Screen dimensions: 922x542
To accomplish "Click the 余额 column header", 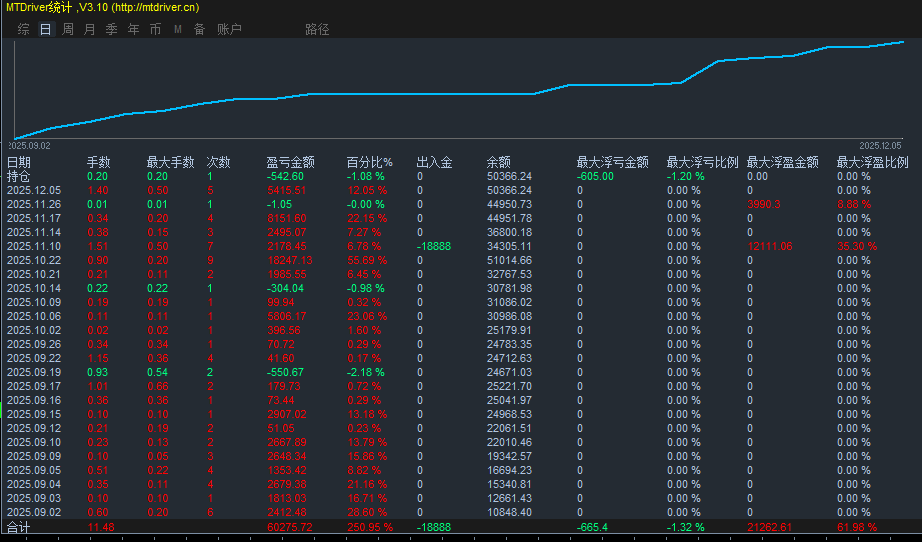I will click(x=499, y=162).
